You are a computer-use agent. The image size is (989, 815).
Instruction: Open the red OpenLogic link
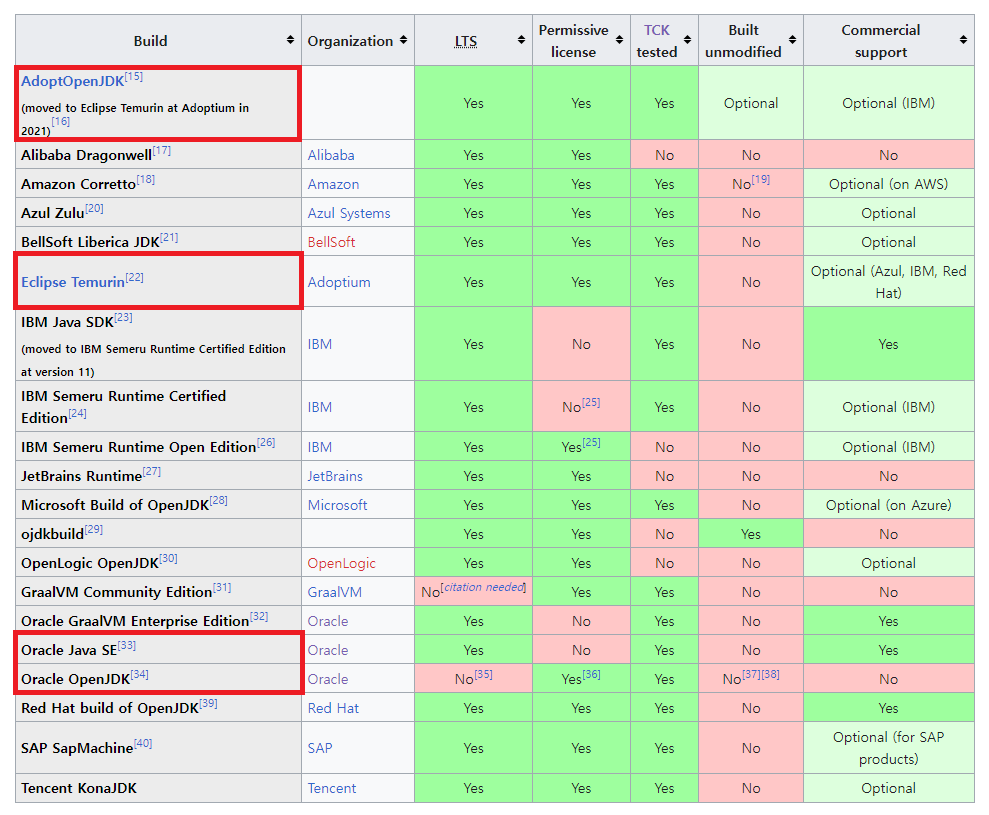[341, 563]
